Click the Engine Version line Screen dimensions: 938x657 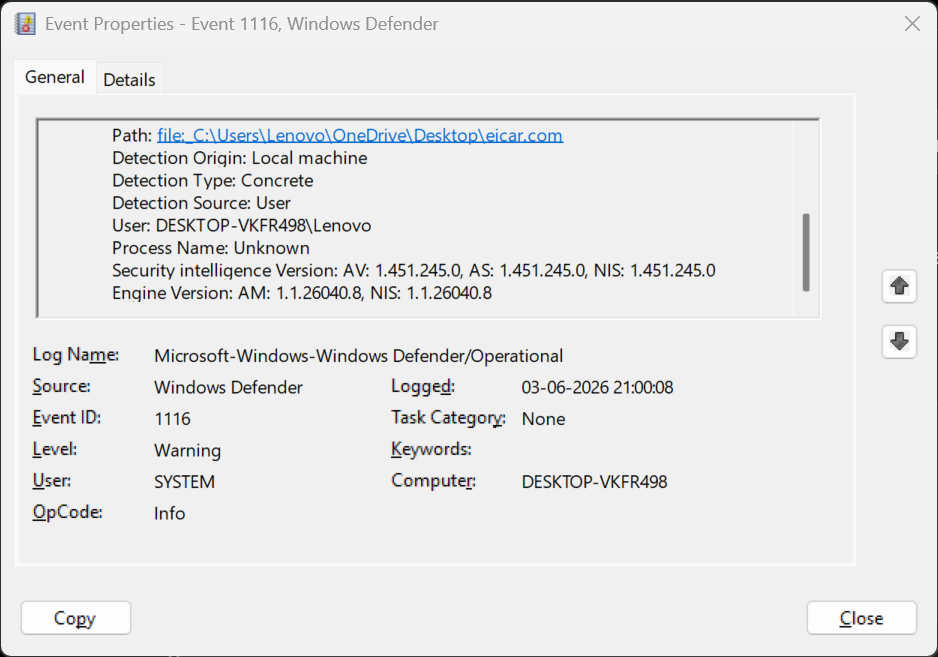point(302,293)
